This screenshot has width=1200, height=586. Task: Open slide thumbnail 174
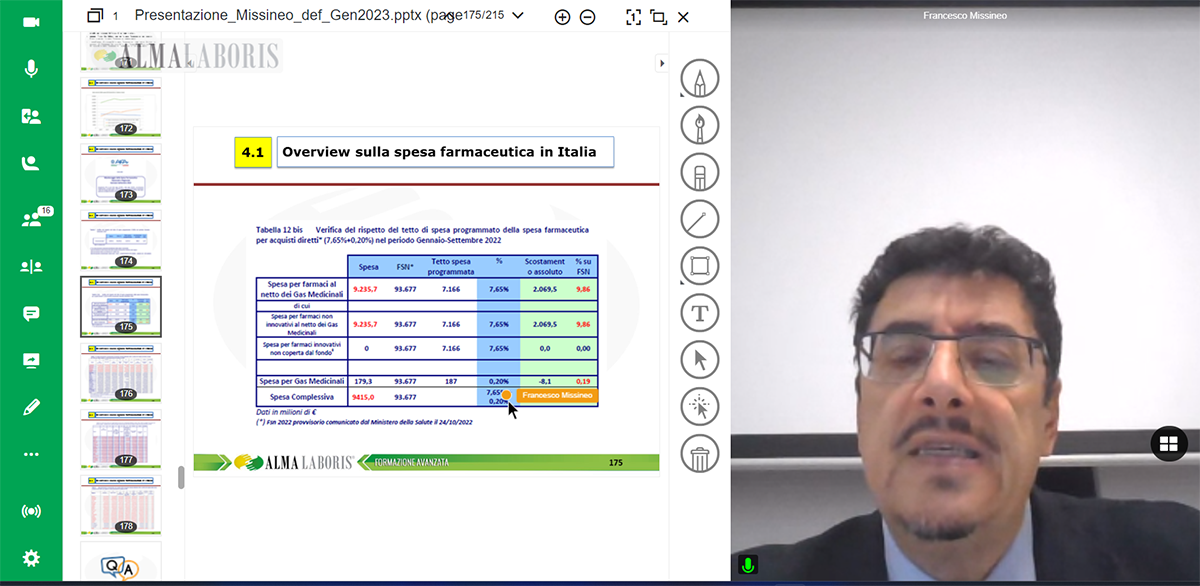[x=120, y=239]
